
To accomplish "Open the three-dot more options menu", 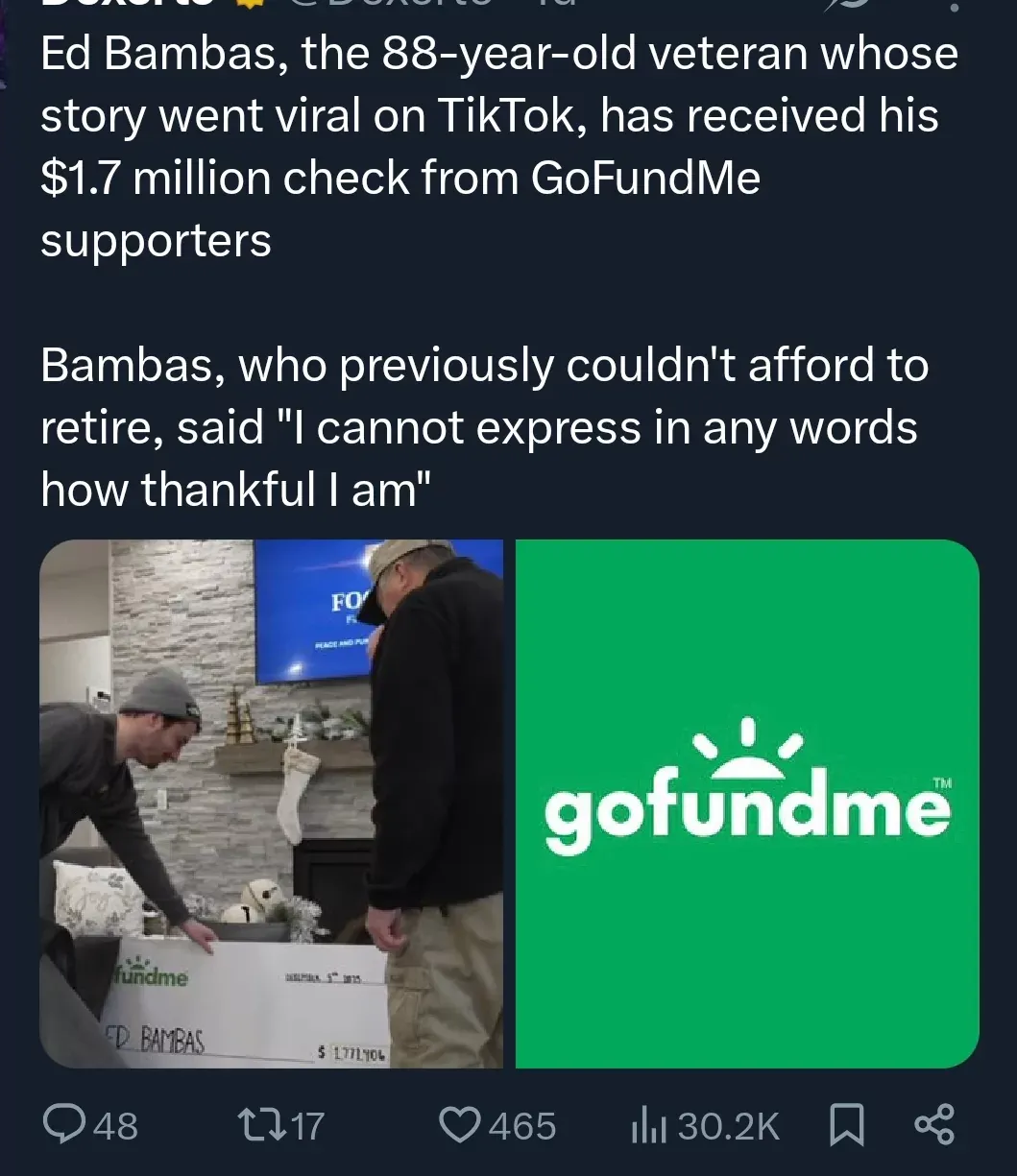I will coord(954,6).
